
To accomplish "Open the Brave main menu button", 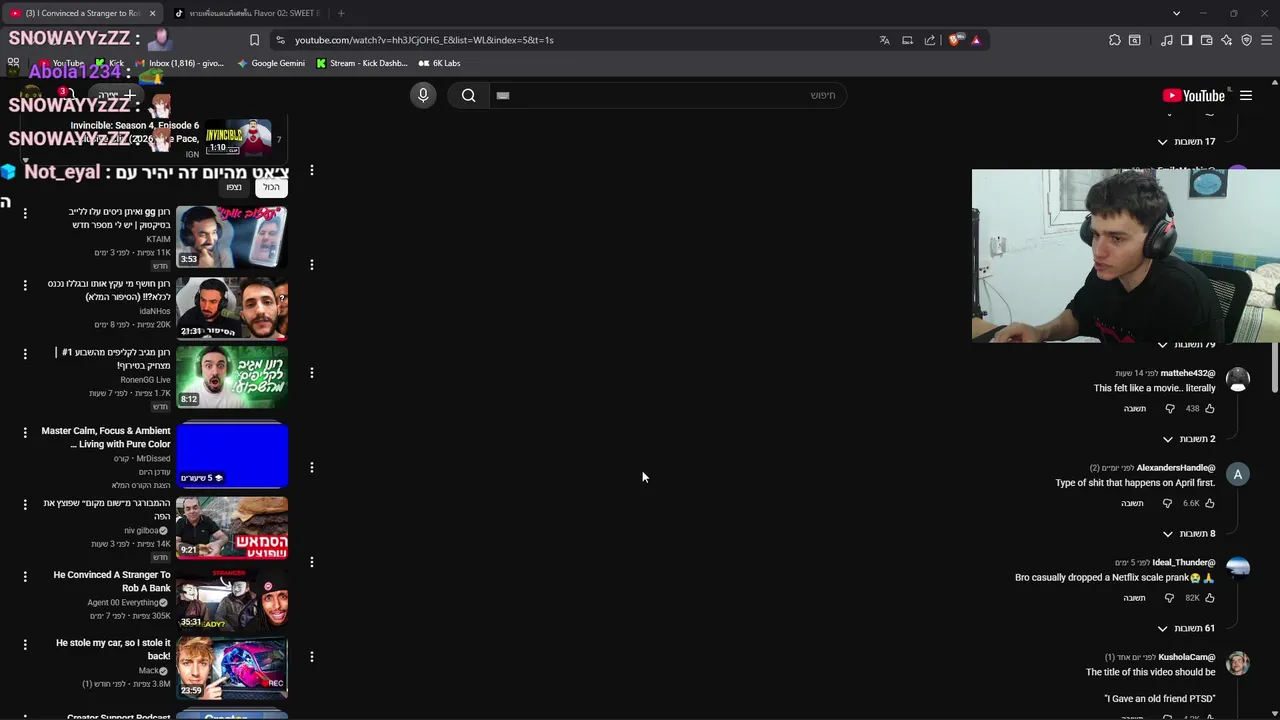I will pyautogui.click(x=1267, y=40).
